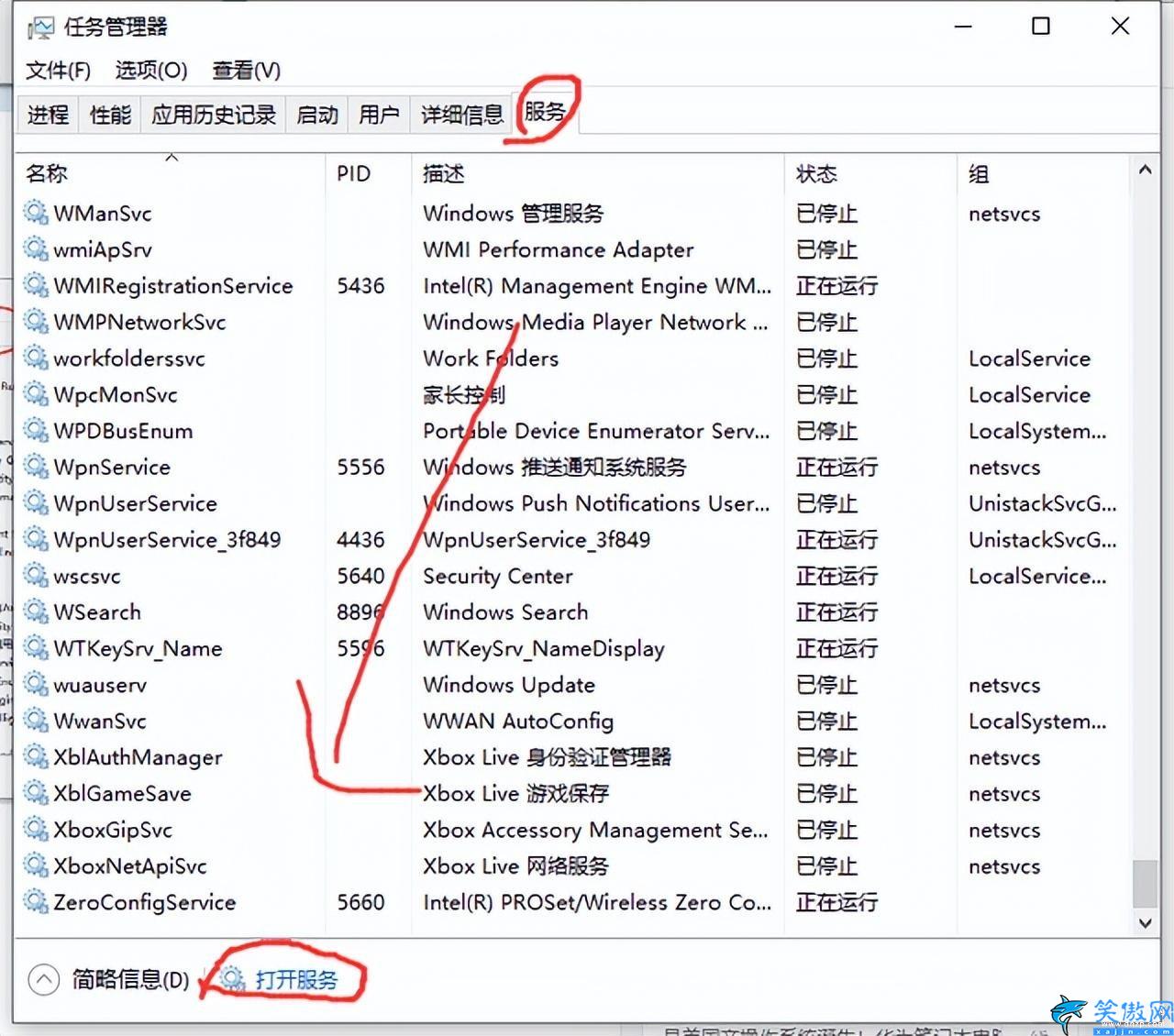This screenshot has height=1036, width=1174.
Task: Click the WPDBusEnum service icon
Action: (x=36, y=430)
